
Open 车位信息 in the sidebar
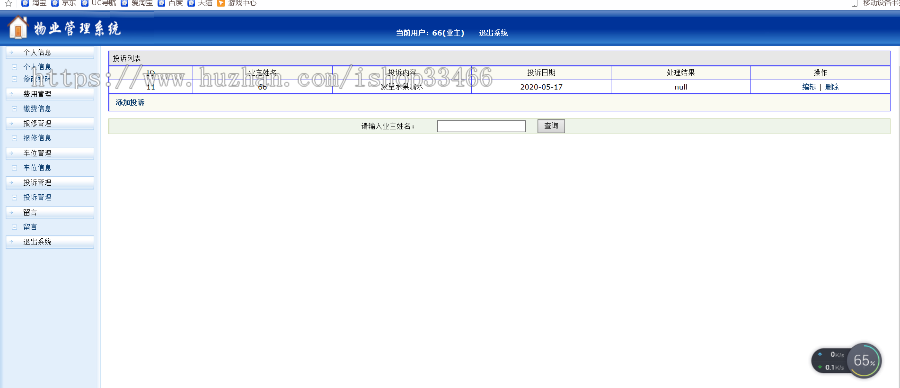37,168
